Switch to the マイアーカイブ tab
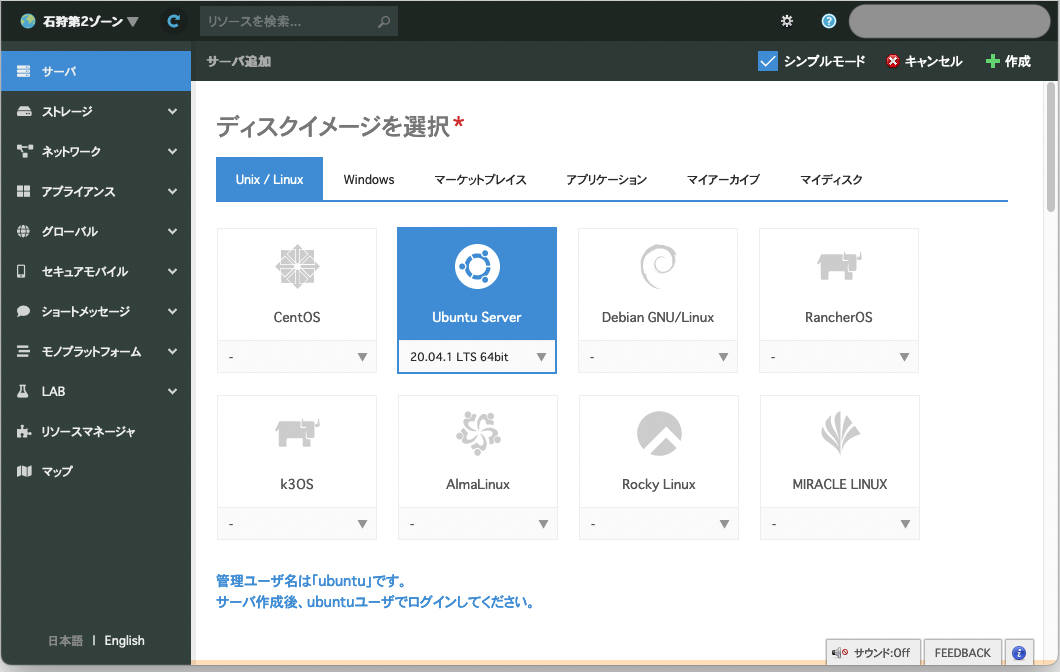Image resolution: width=1060 pixels, height=672 pixels. click(723, 179)
